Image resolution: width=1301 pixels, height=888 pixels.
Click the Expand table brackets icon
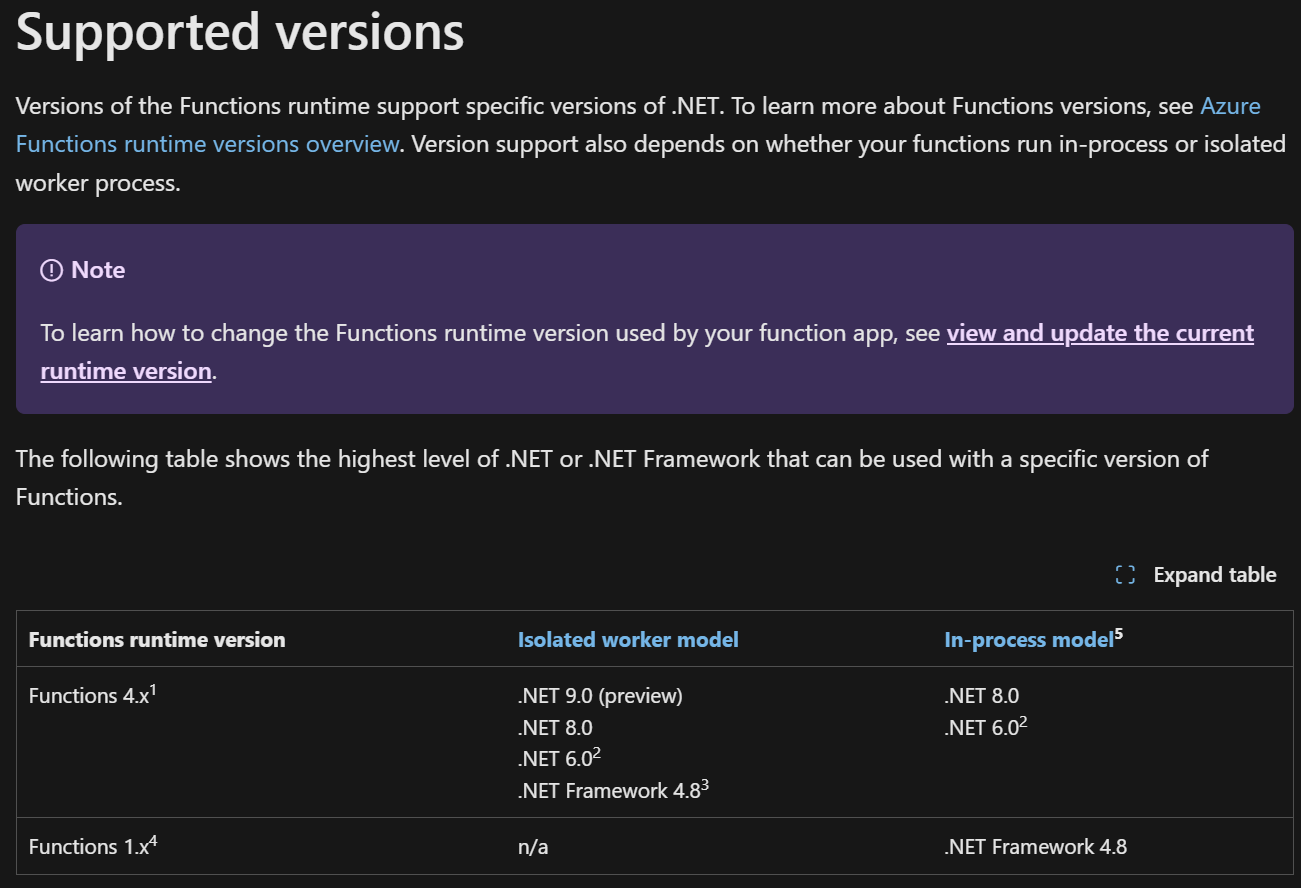point(1125,575)
